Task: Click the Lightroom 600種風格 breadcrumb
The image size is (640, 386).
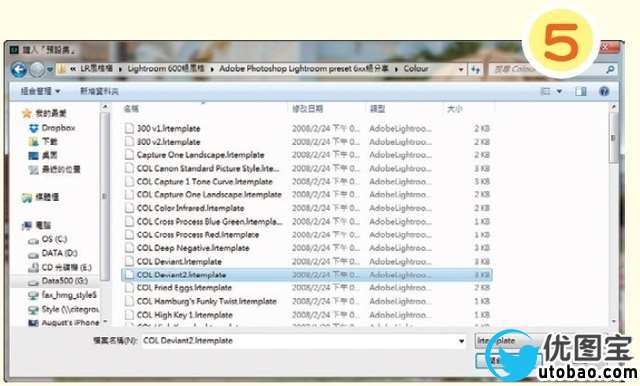Action: point(166,69)
